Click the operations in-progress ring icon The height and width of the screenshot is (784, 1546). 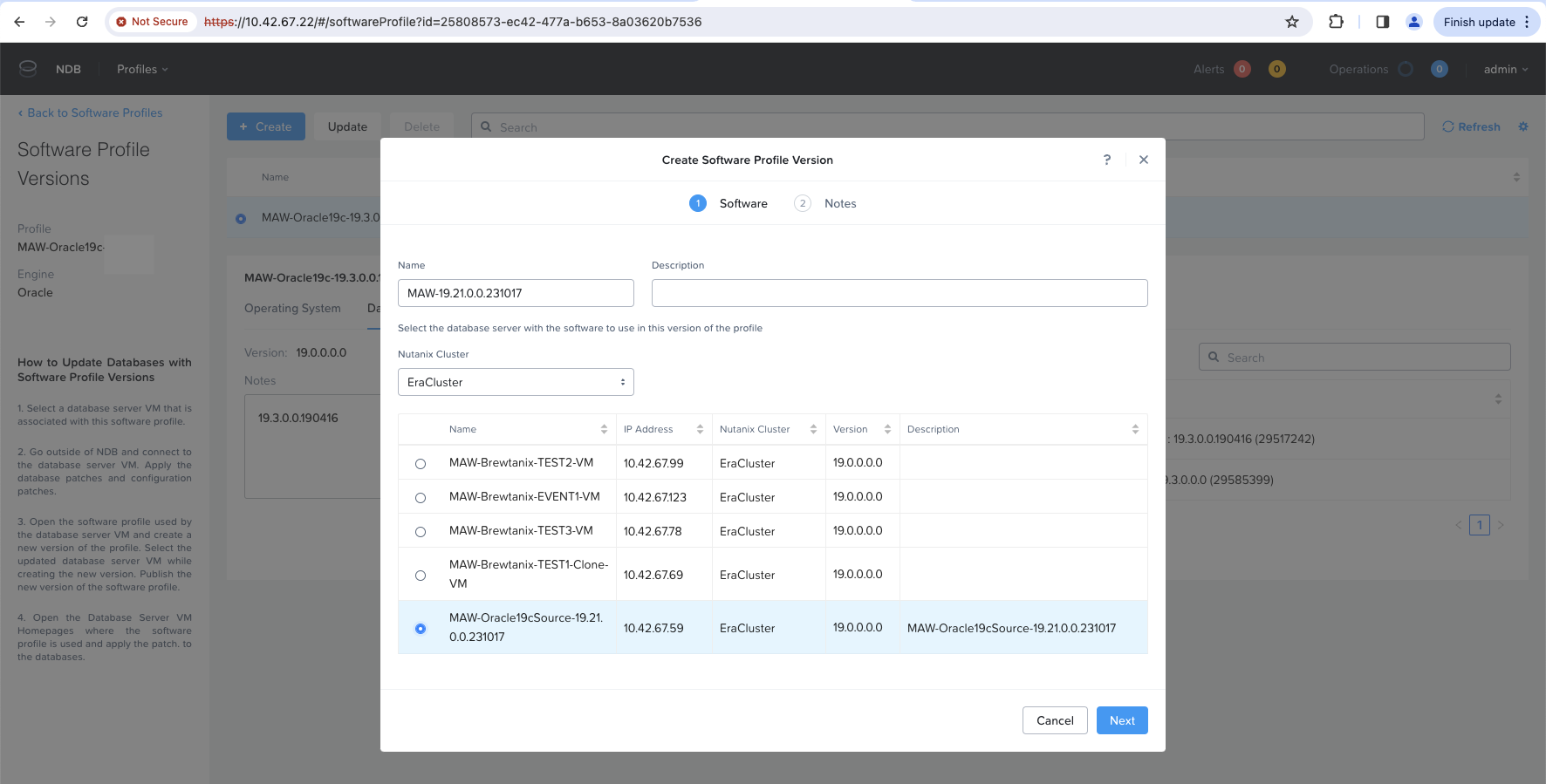[x=1406, y=69]
